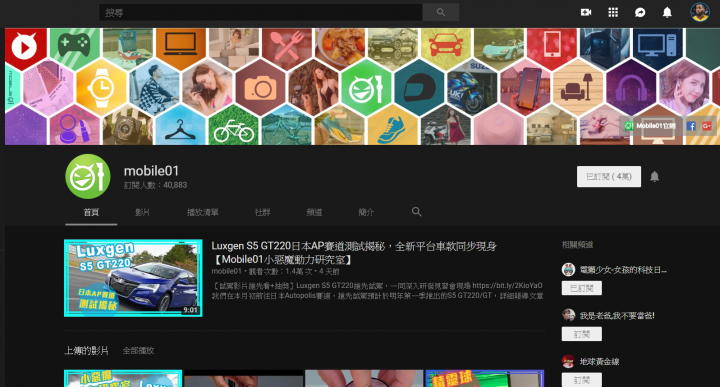Select the 首頁 home tab

tap(91, 212)
